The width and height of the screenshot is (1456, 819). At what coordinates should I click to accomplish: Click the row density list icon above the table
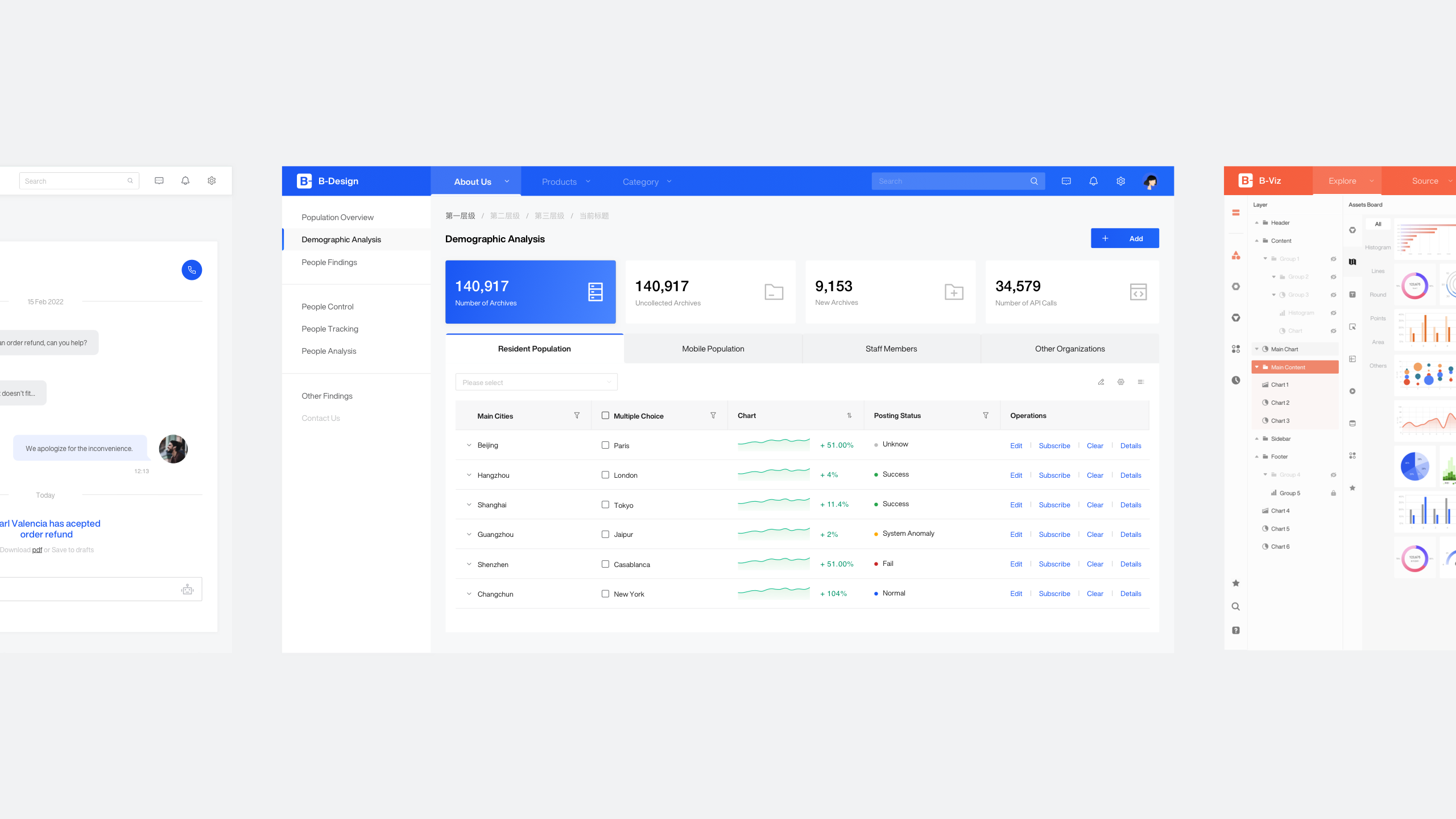tap(1141, 382)
